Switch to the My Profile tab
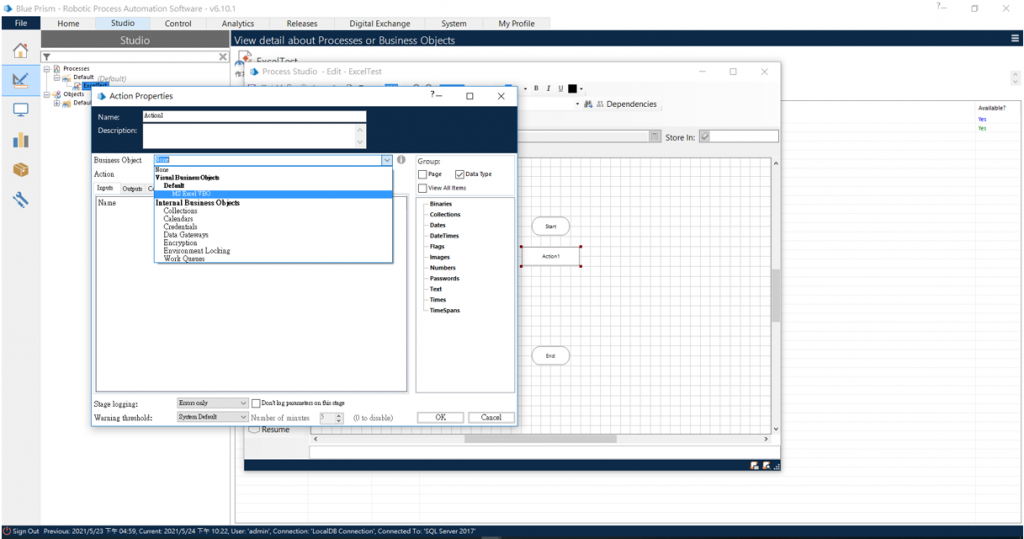 [x=516, y=24]
